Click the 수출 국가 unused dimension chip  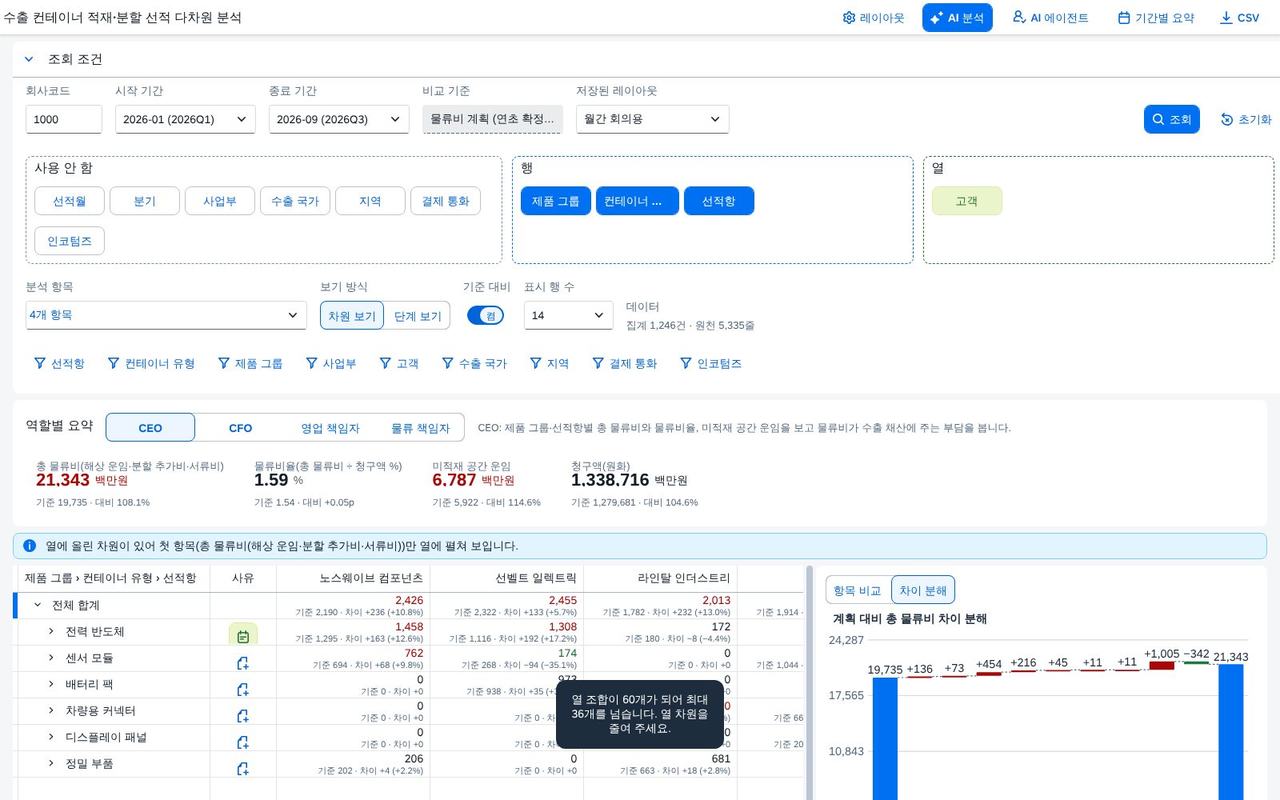(295, 201)
